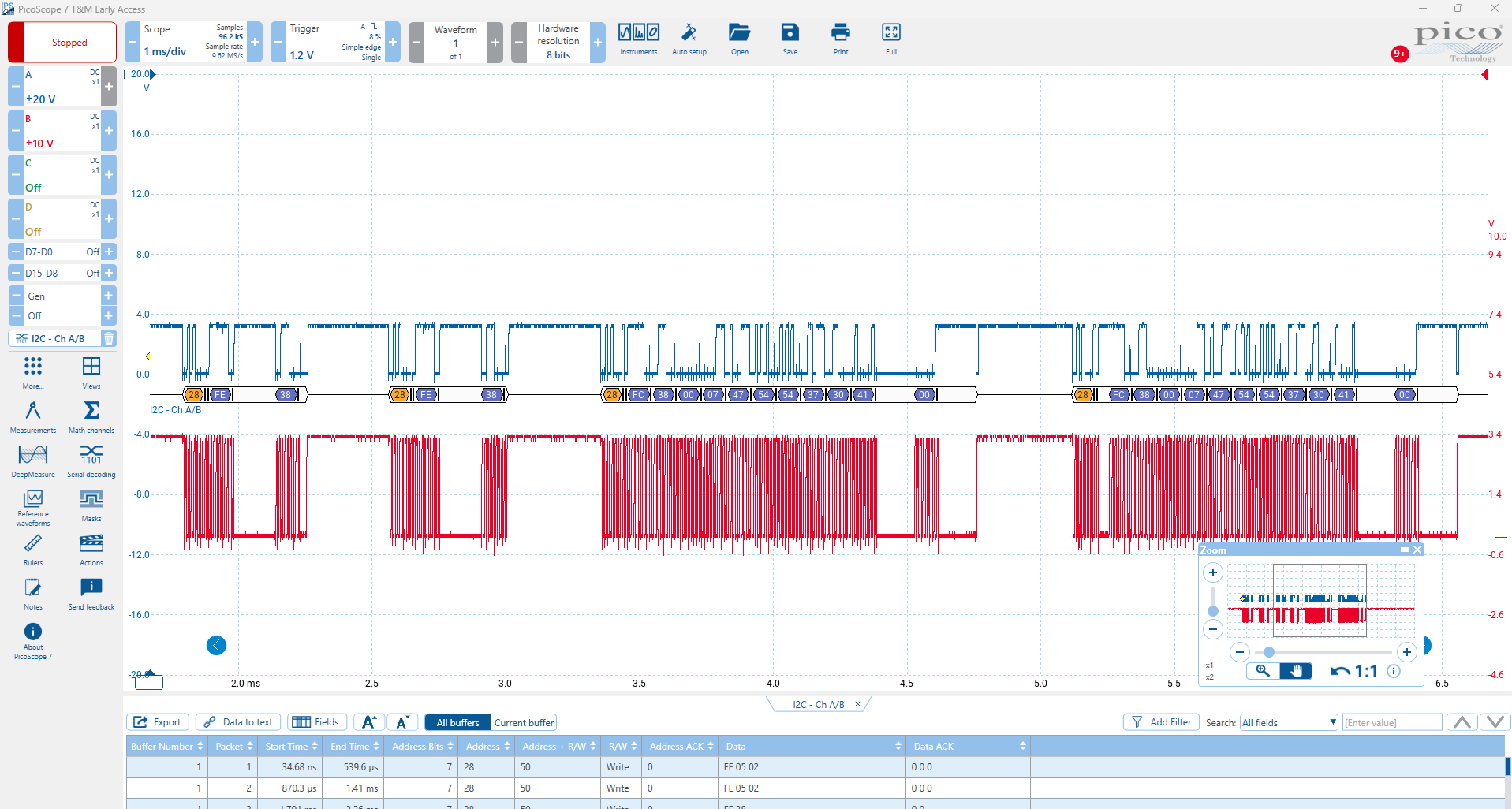Adjust vertical zoom slider in Zoom window
The image size is (1512, 809).
(1213, 610)
